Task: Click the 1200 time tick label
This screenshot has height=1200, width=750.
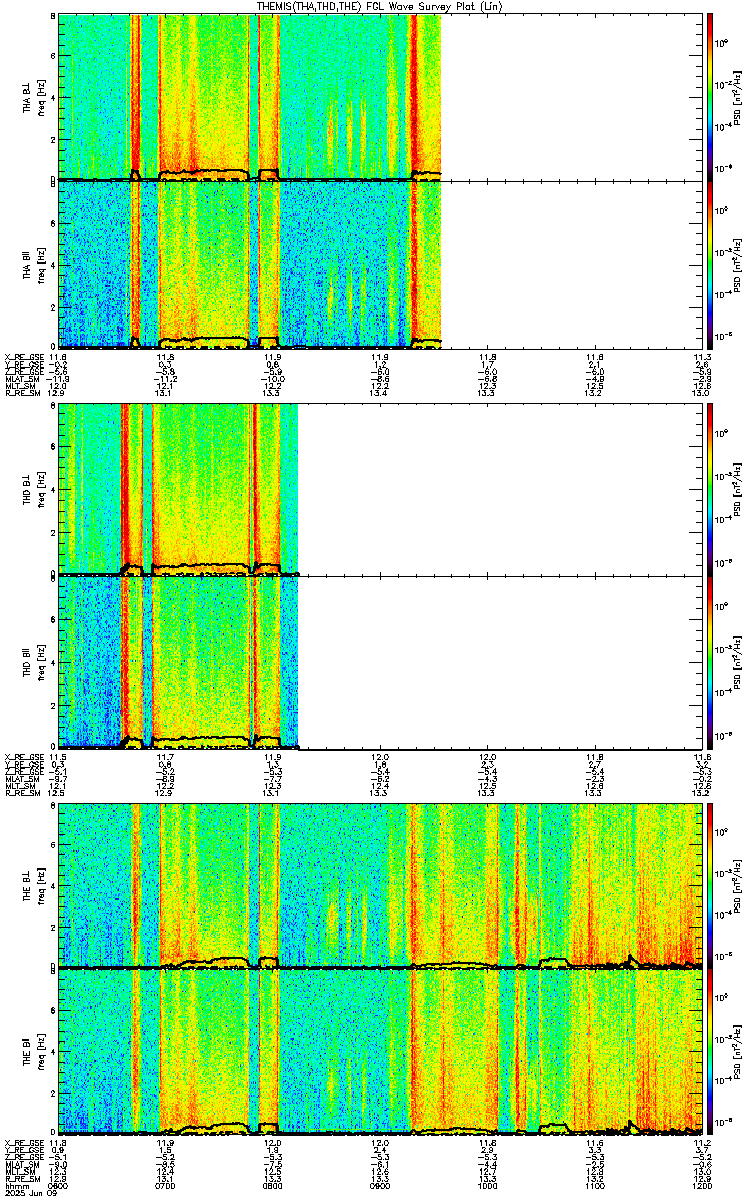Action: 700,1186
